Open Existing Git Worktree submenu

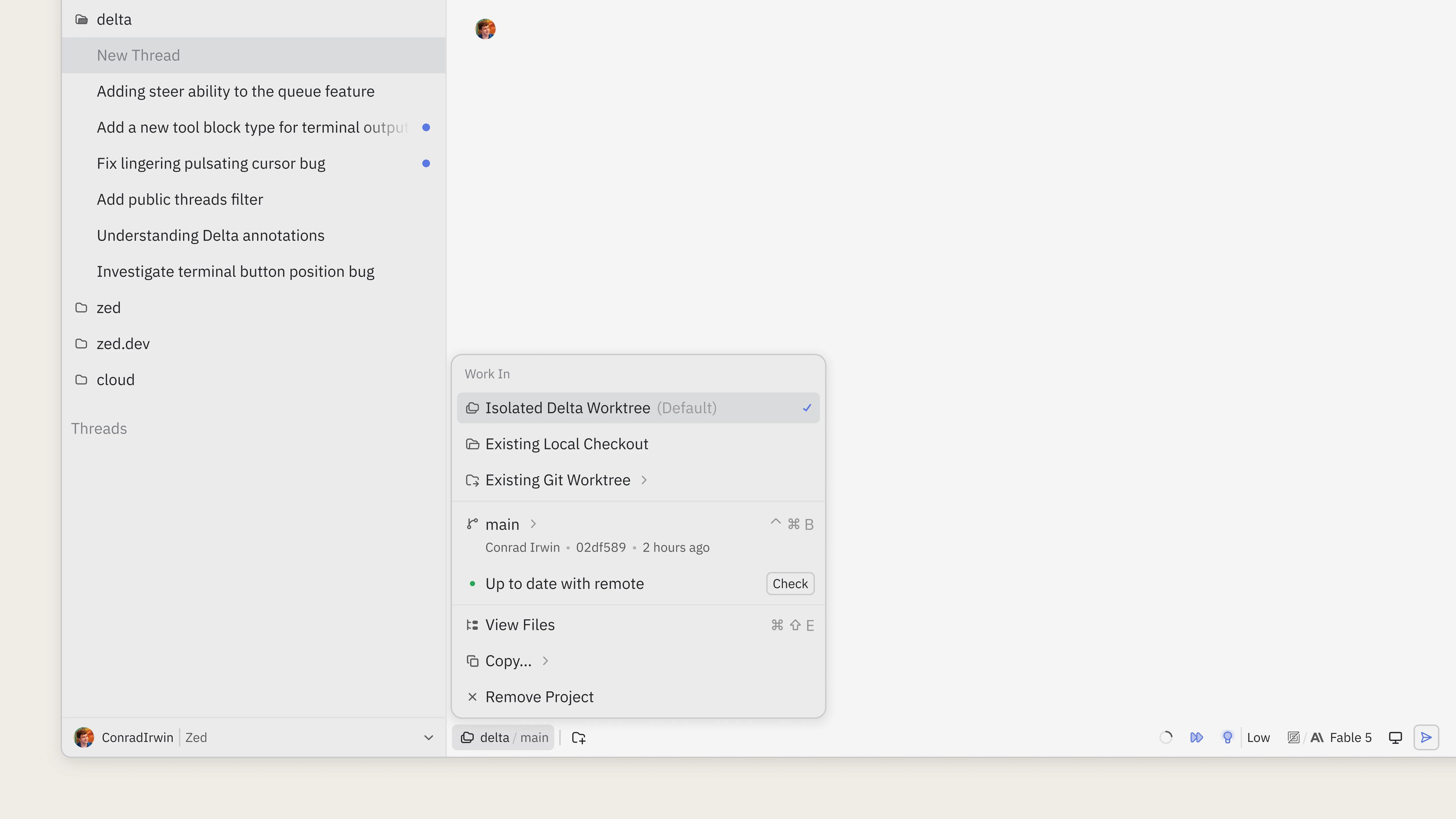[x=638, y=480]
